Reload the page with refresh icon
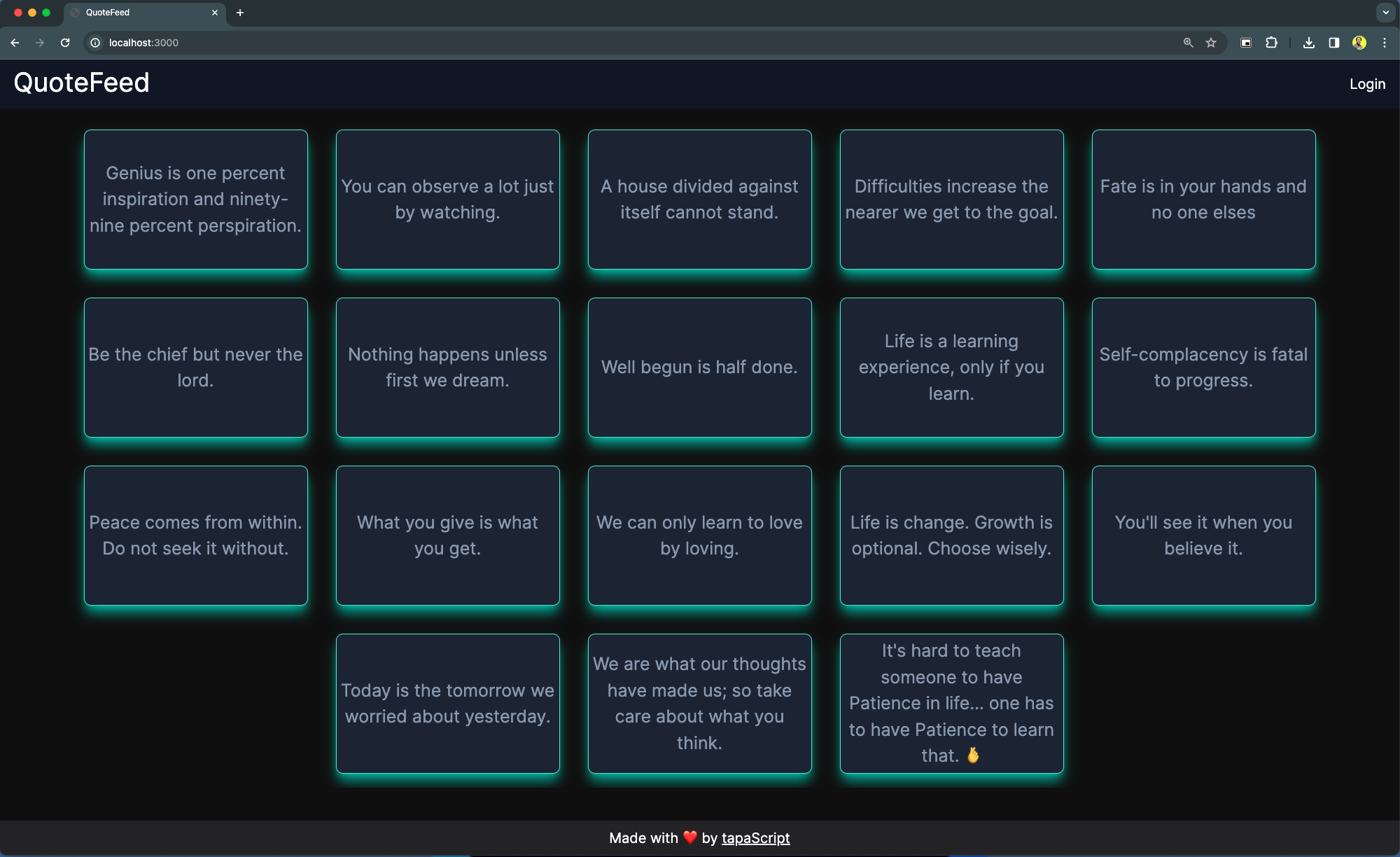 [65, 43]
